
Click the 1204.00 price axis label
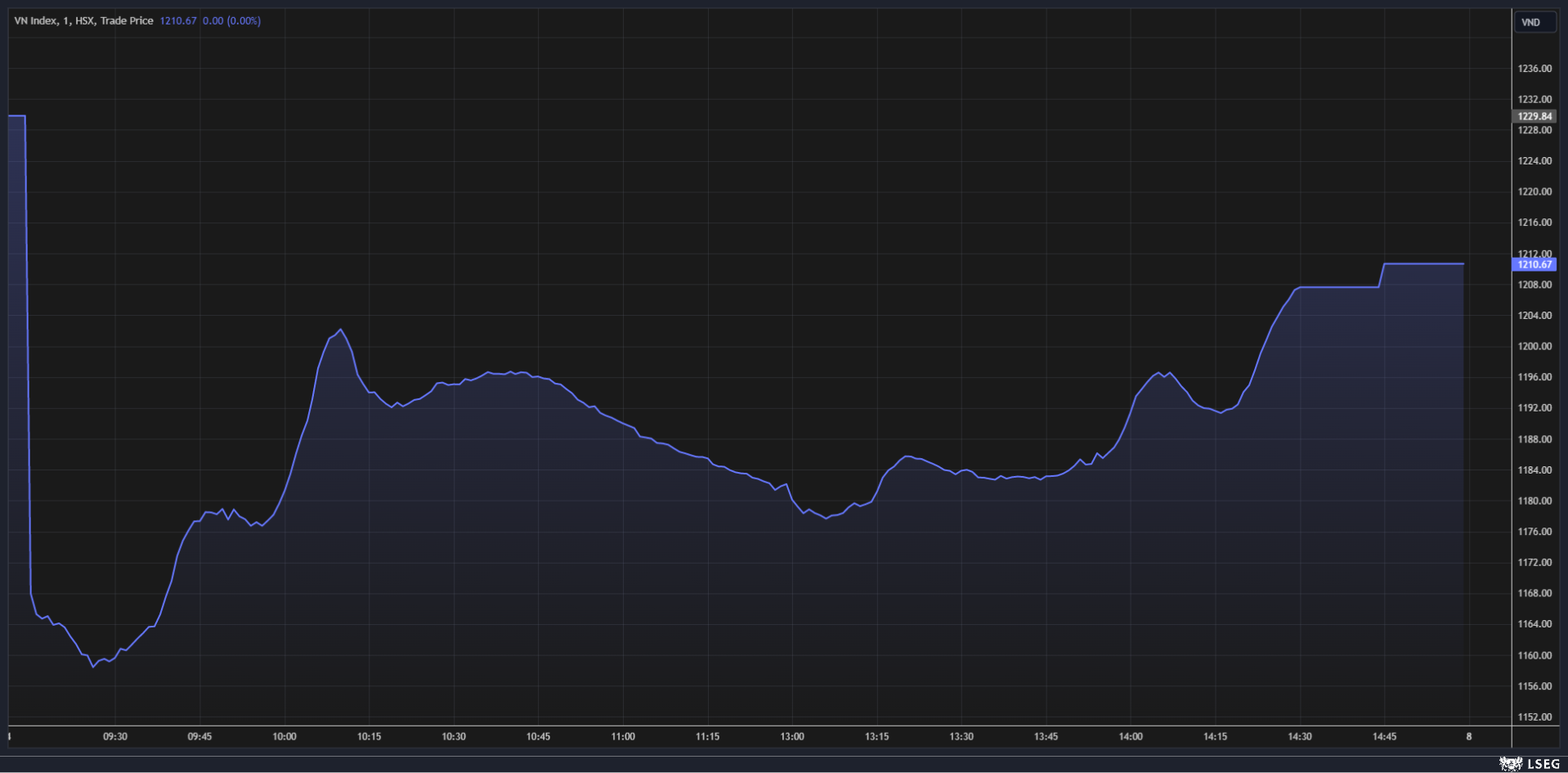pyautogui.click(x=1534, y=316)
